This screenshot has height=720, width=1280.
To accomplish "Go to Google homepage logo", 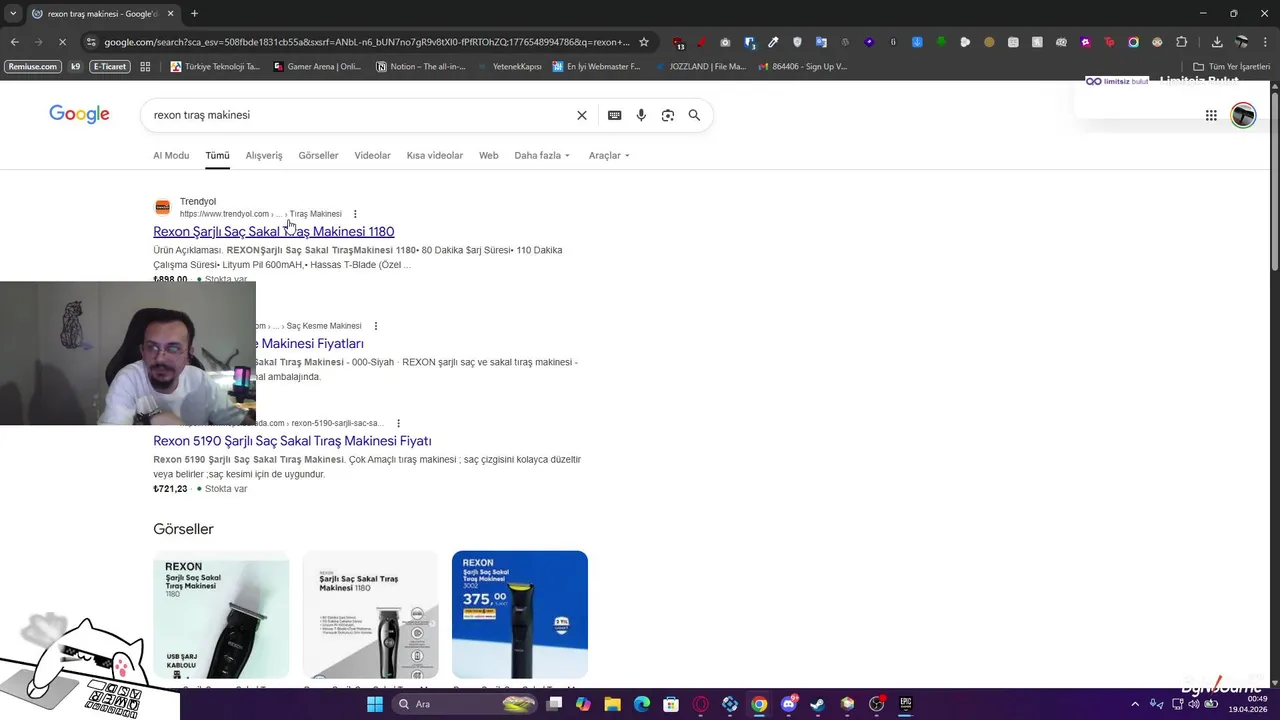I will 79,114.
